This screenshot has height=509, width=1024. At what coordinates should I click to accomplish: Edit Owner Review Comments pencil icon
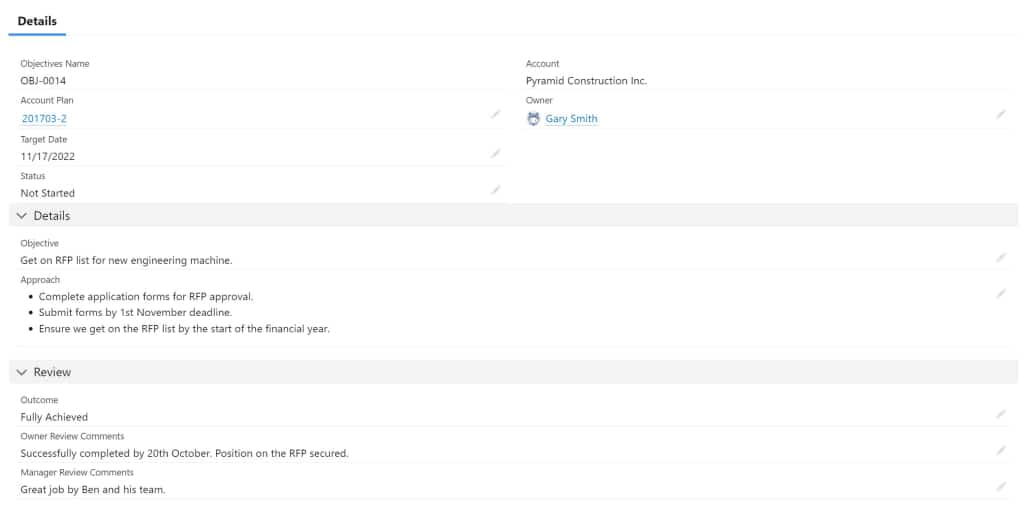(x=1000, y=450)
